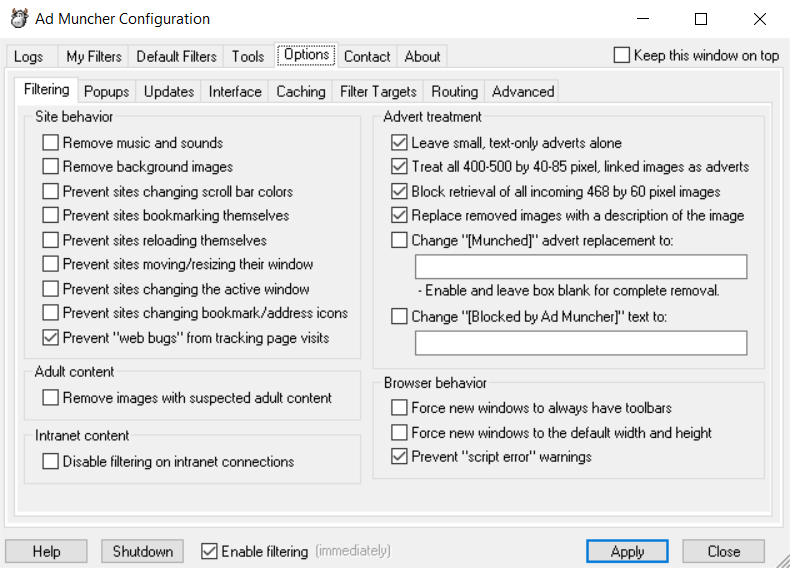The image size is (790, 568).
Task: Tick Disable filtering on intranet connections
Action: tap(50, 461)
